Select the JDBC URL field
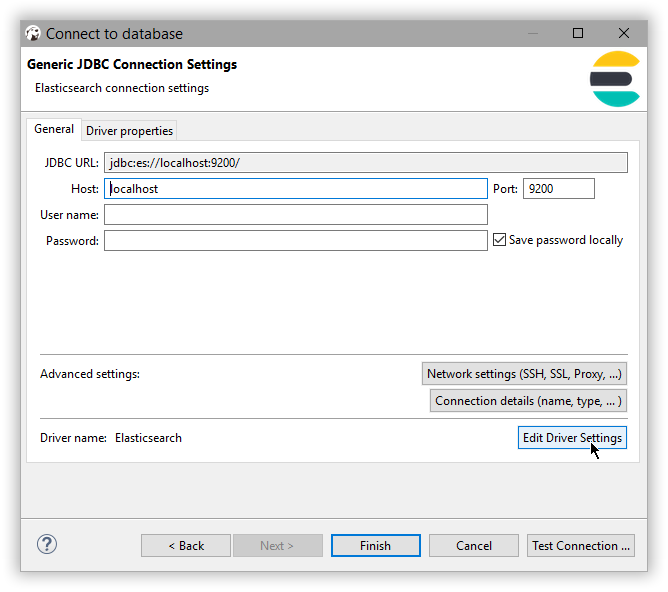 (x=365, y=162)
